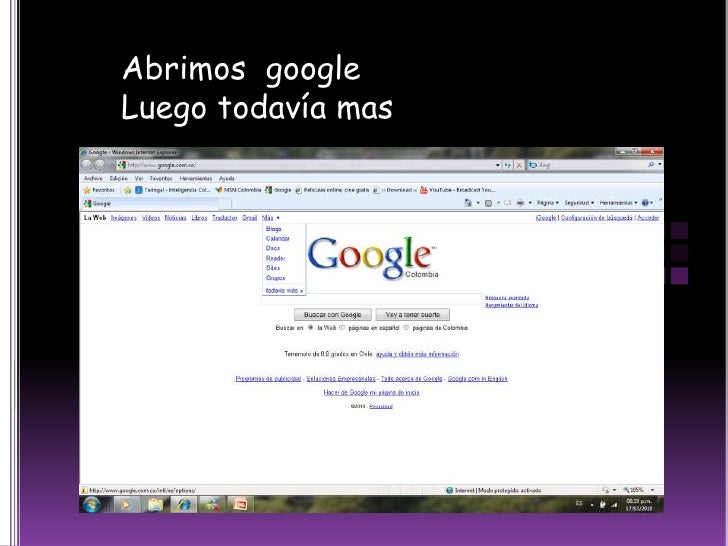Click the browser Back arrow button
The width and height of the screenshot is (728, 546).
(87, 165)
